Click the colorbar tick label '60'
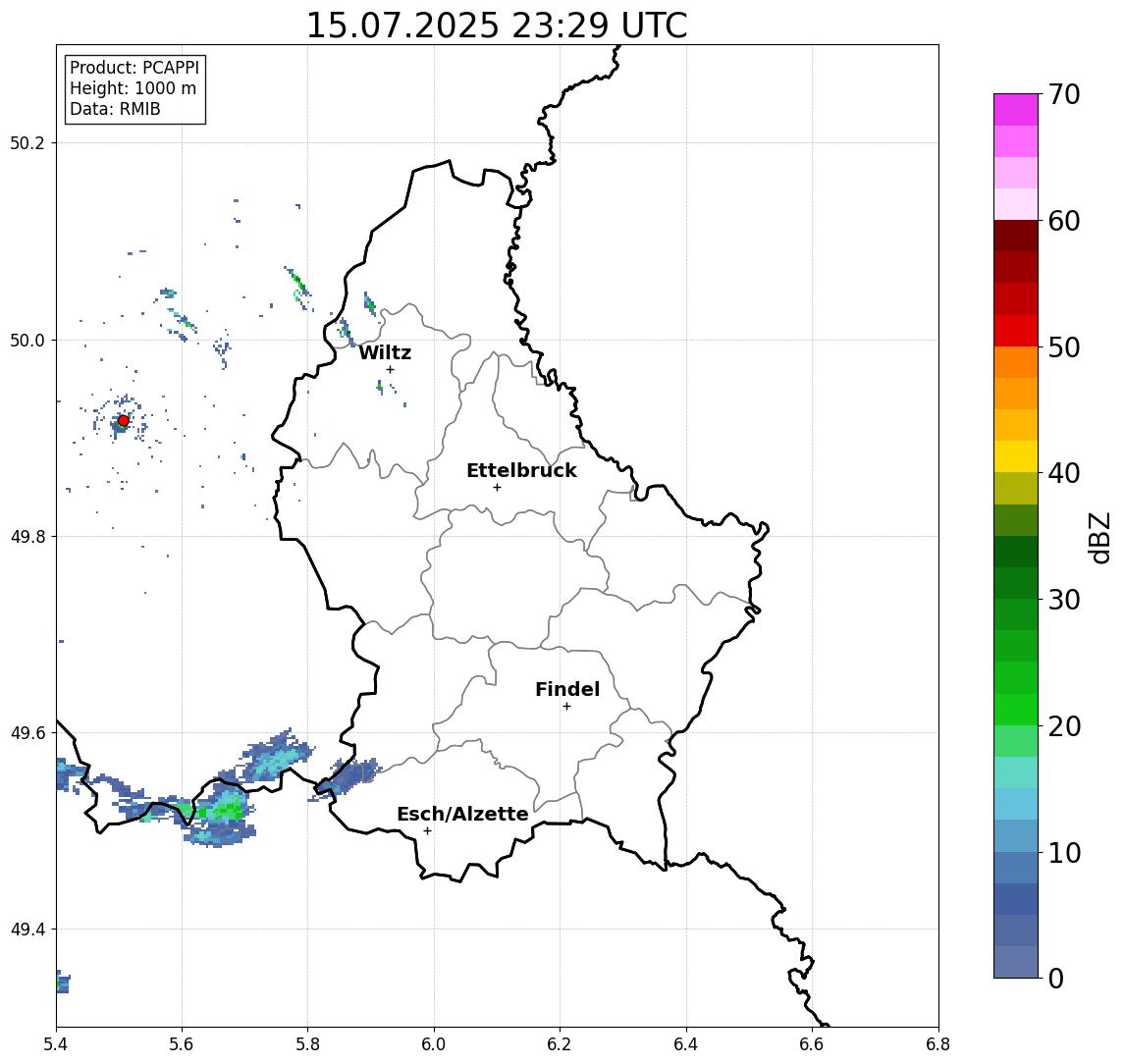This screenshot has width=1124, height=1064. point(1064,221)
